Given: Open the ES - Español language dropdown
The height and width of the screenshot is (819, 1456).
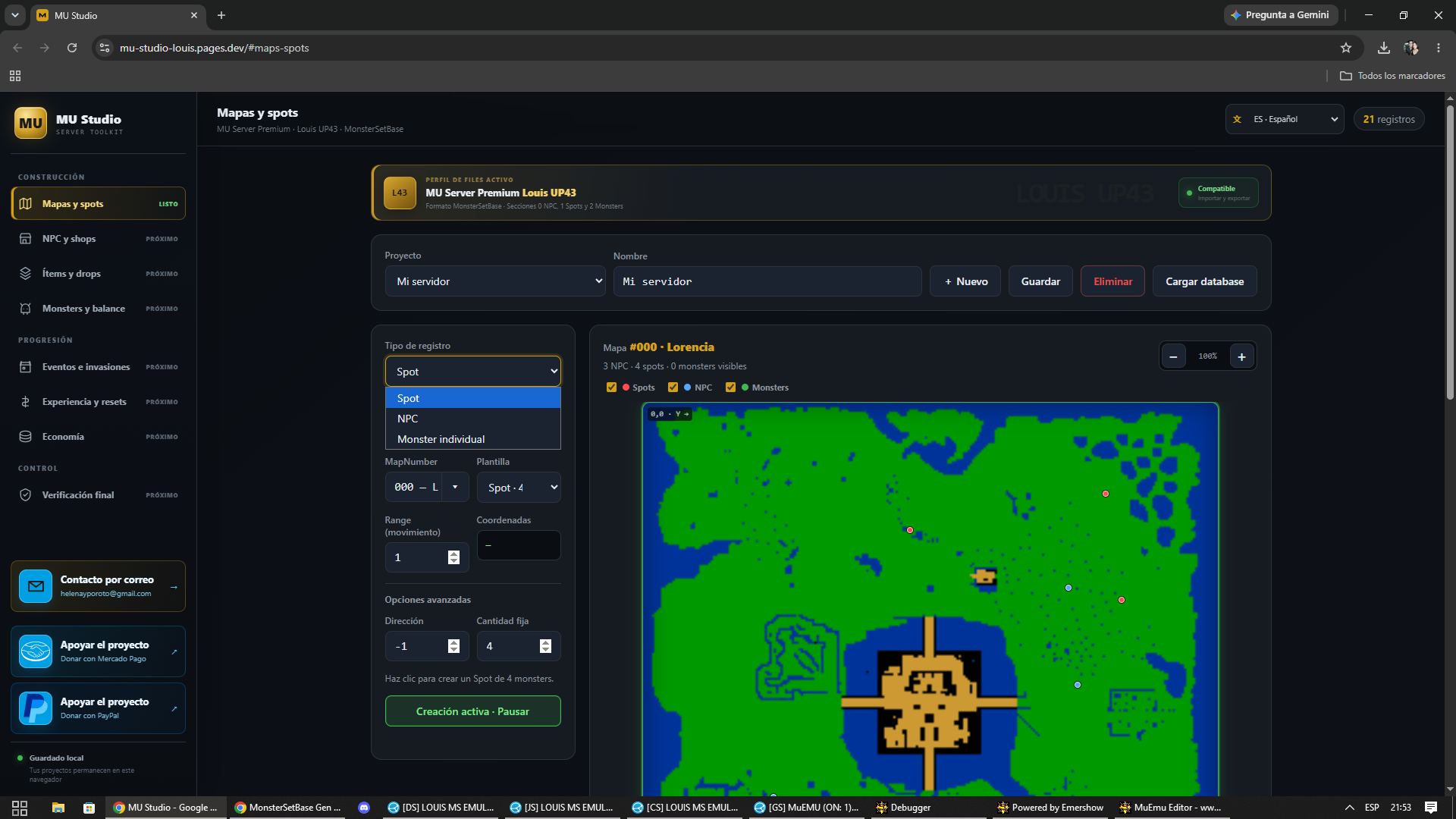Looking at the screenshot, I should click(x=1285, y=119).
